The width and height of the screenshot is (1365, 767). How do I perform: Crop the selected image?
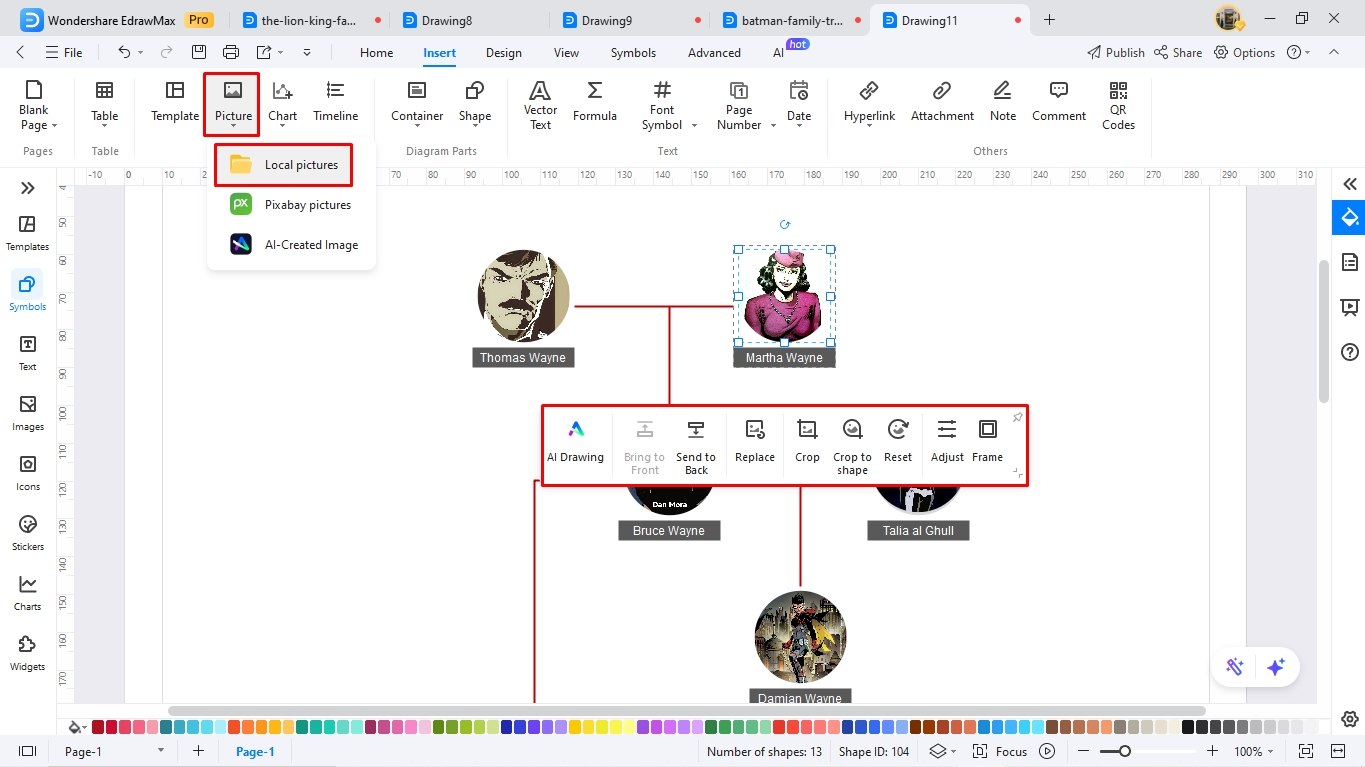tap(807, 441)
